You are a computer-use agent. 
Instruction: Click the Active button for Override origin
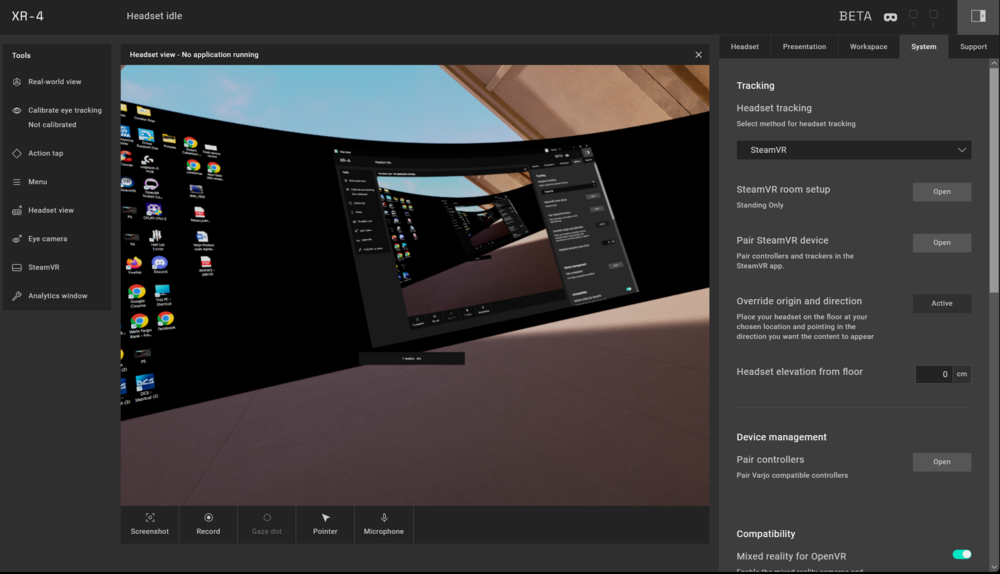941,304
